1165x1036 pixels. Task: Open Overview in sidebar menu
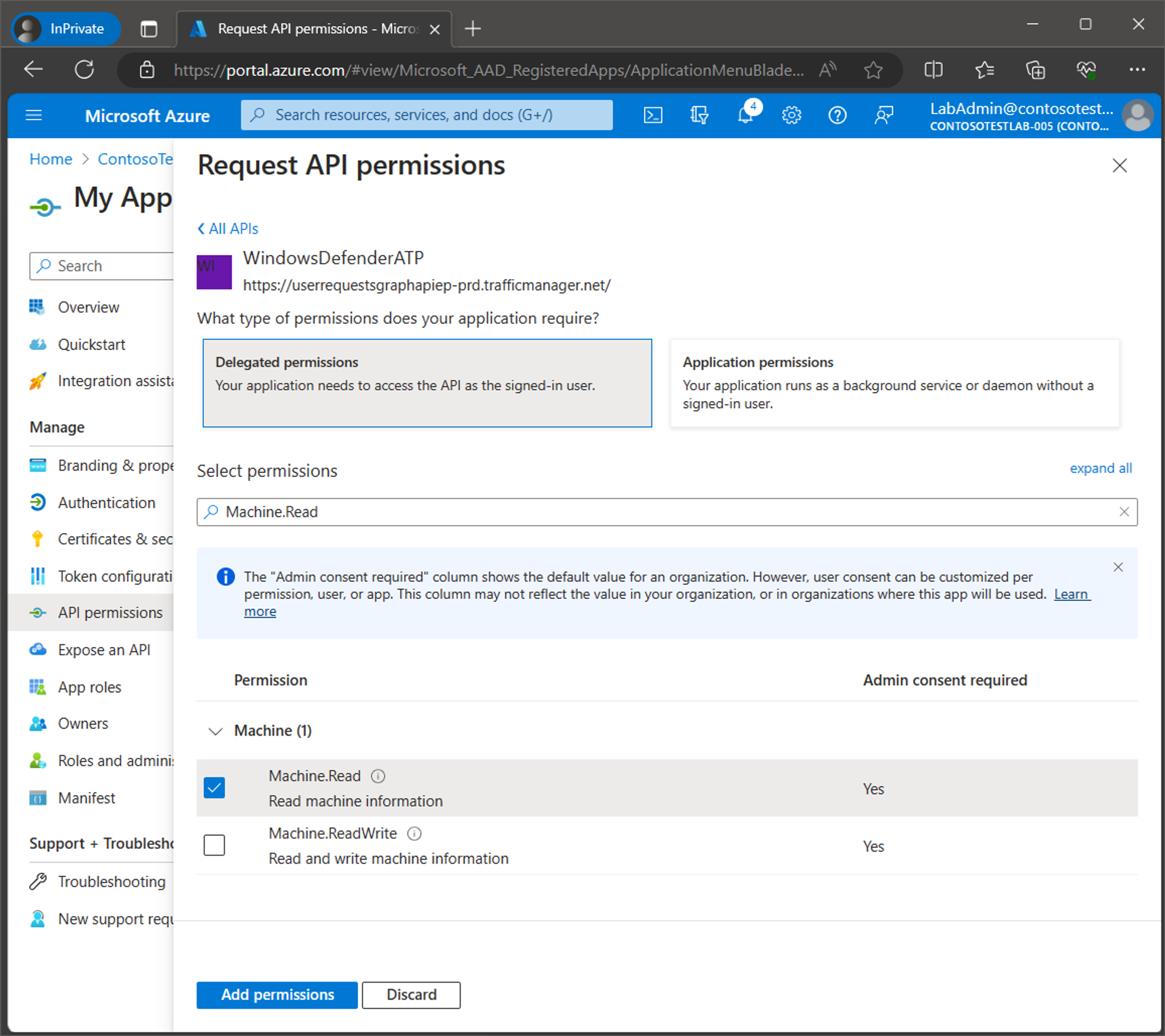point(88,307)
